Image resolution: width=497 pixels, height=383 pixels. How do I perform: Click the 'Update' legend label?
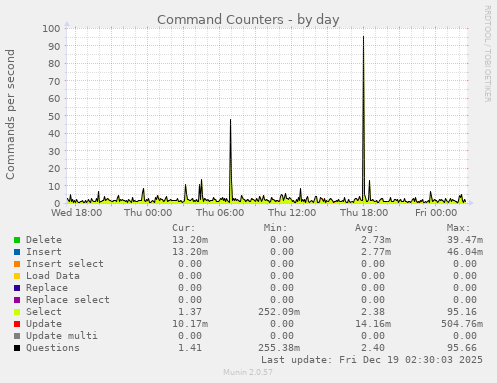(44, 324)
